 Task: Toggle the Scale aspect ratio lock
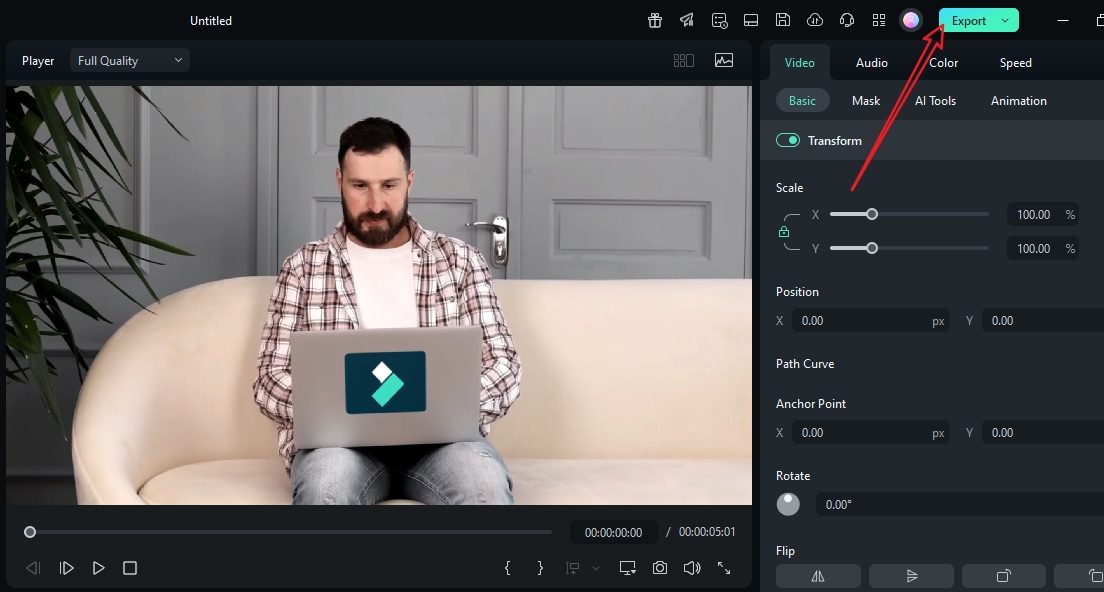tap(784, 232)
